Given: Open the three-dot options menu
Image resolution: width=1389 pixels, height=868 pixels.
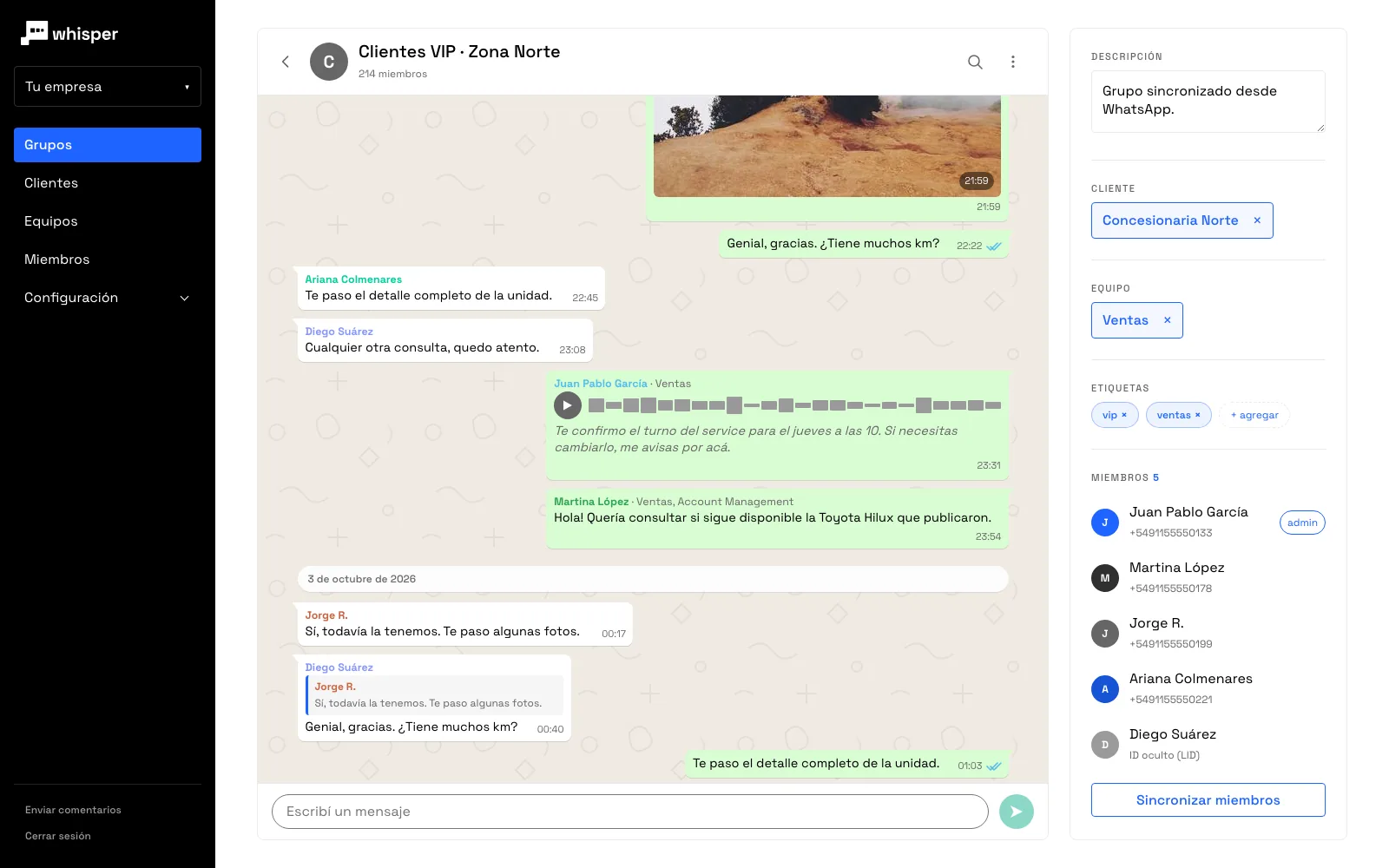Looking at the screenshot, I should (x=1012, y=62).
